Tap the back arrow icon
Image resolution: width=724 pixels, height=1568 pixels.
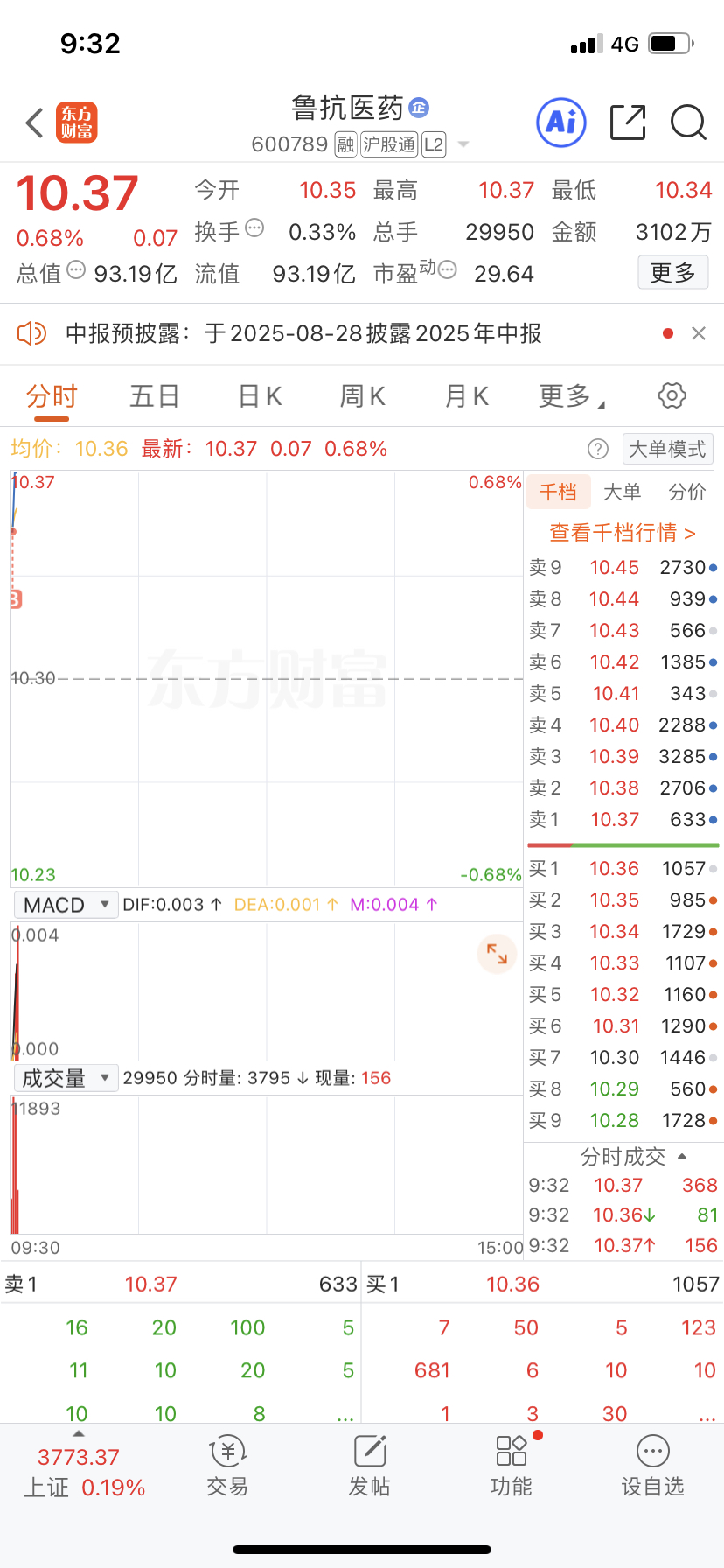click(34, 122)
